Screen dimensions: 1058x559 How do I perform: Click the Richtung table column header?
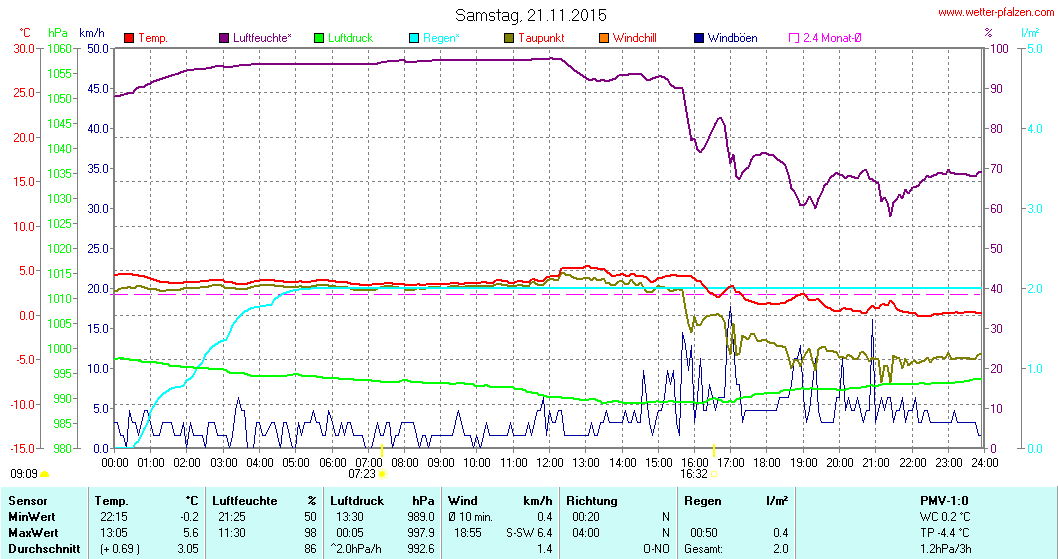pyautogui.click(x=592, y=501)
